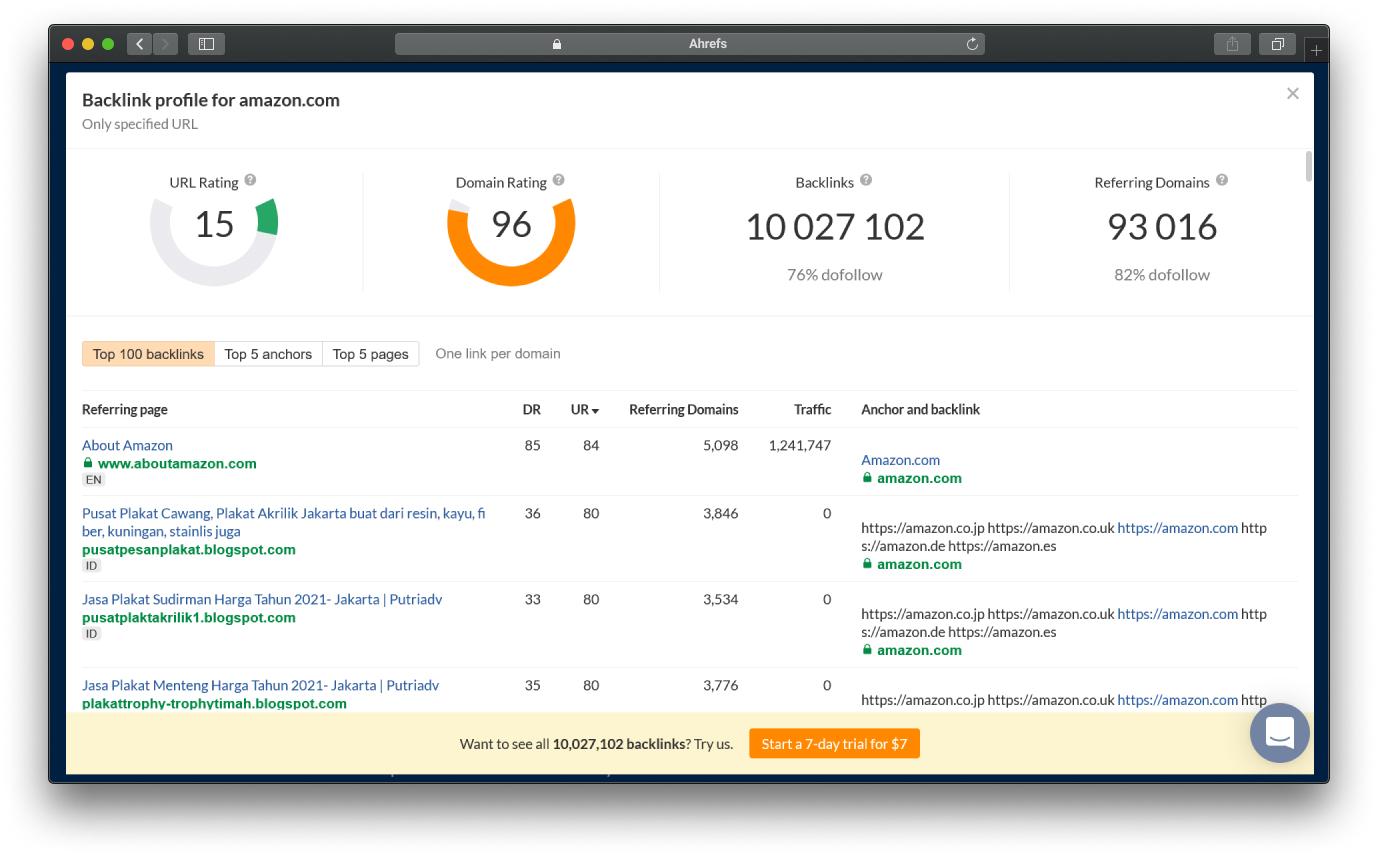The height and width of the screenshot is (856, 1378).
Task: Sort by the DR column header
Action: click(x=532, y=410)
